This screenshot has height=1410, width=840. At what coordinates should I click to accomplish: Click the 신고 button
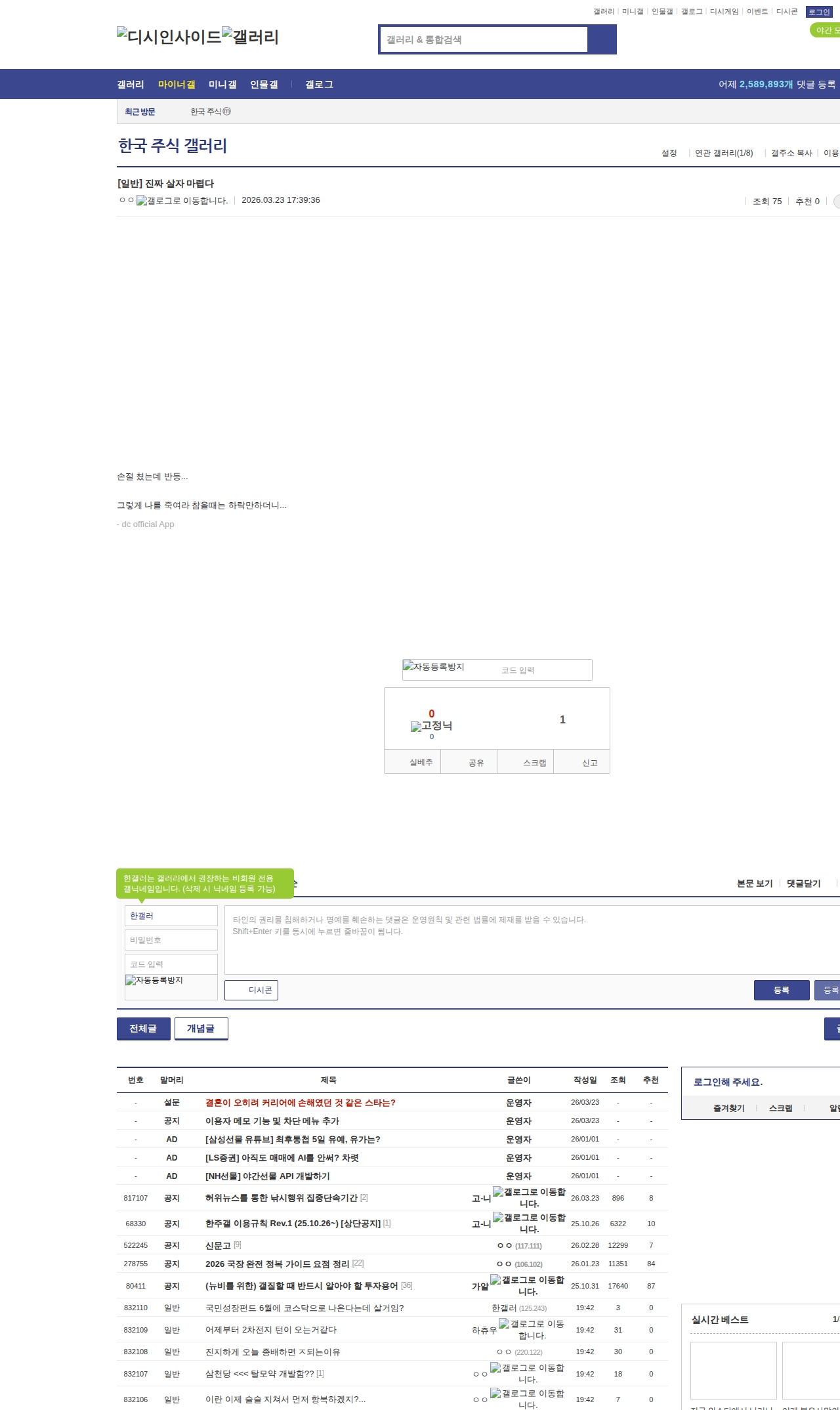582,762
